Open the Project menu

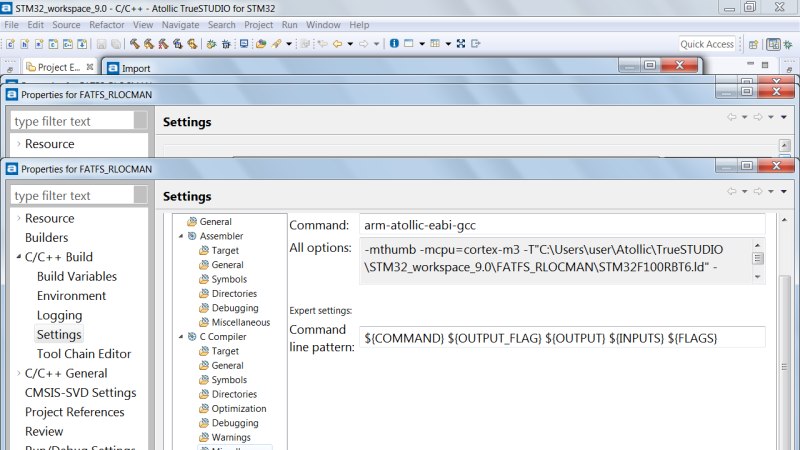(258, 24)
